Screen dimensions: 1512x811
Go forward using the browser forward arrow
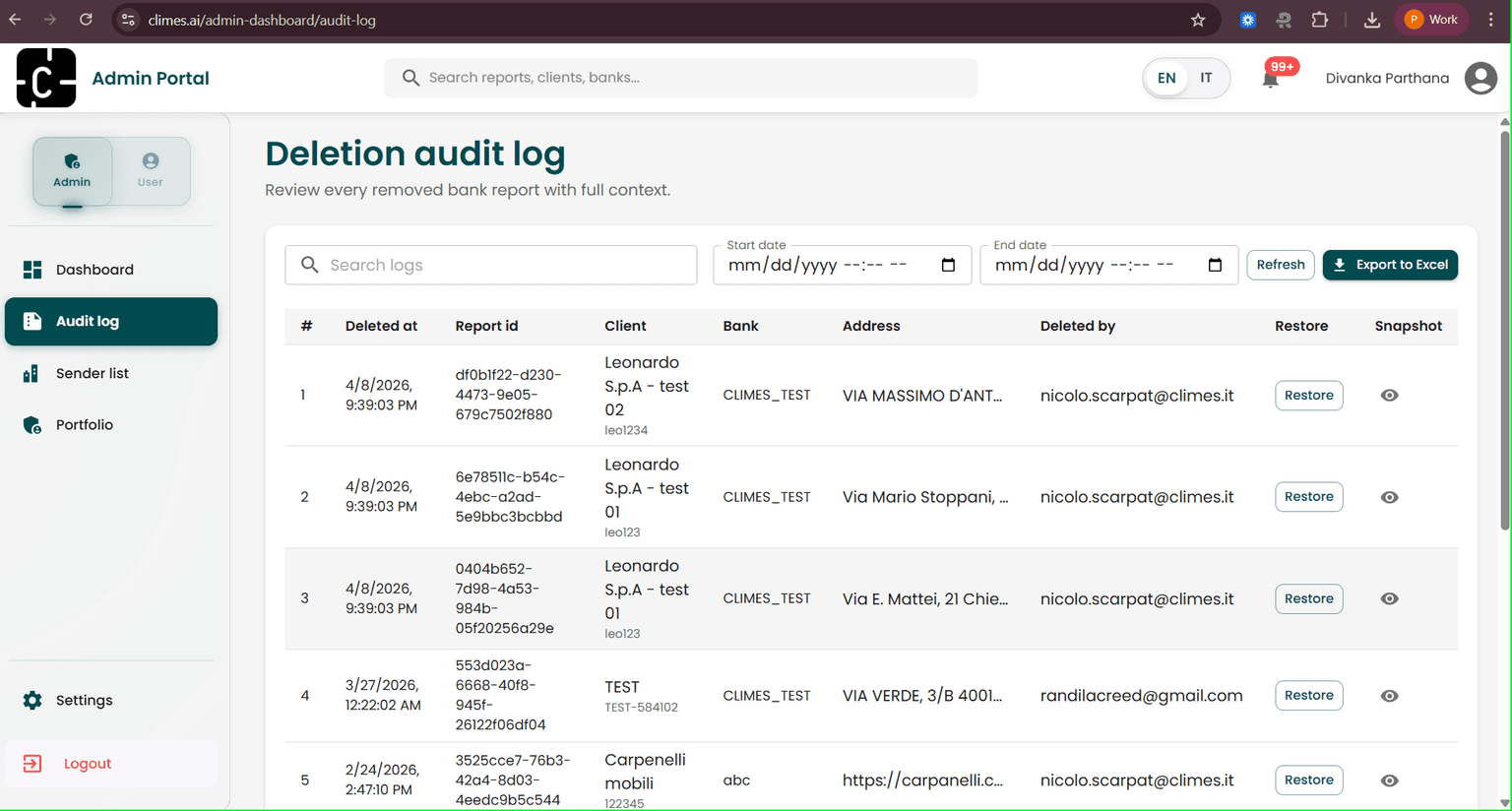point(50,20)
